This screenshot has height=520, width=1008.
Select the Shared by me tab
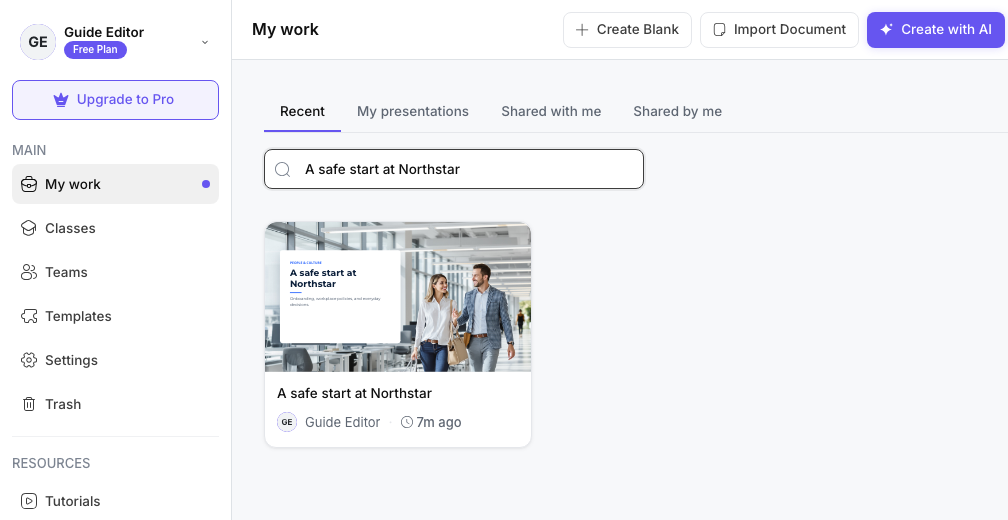tap(678, 111)
